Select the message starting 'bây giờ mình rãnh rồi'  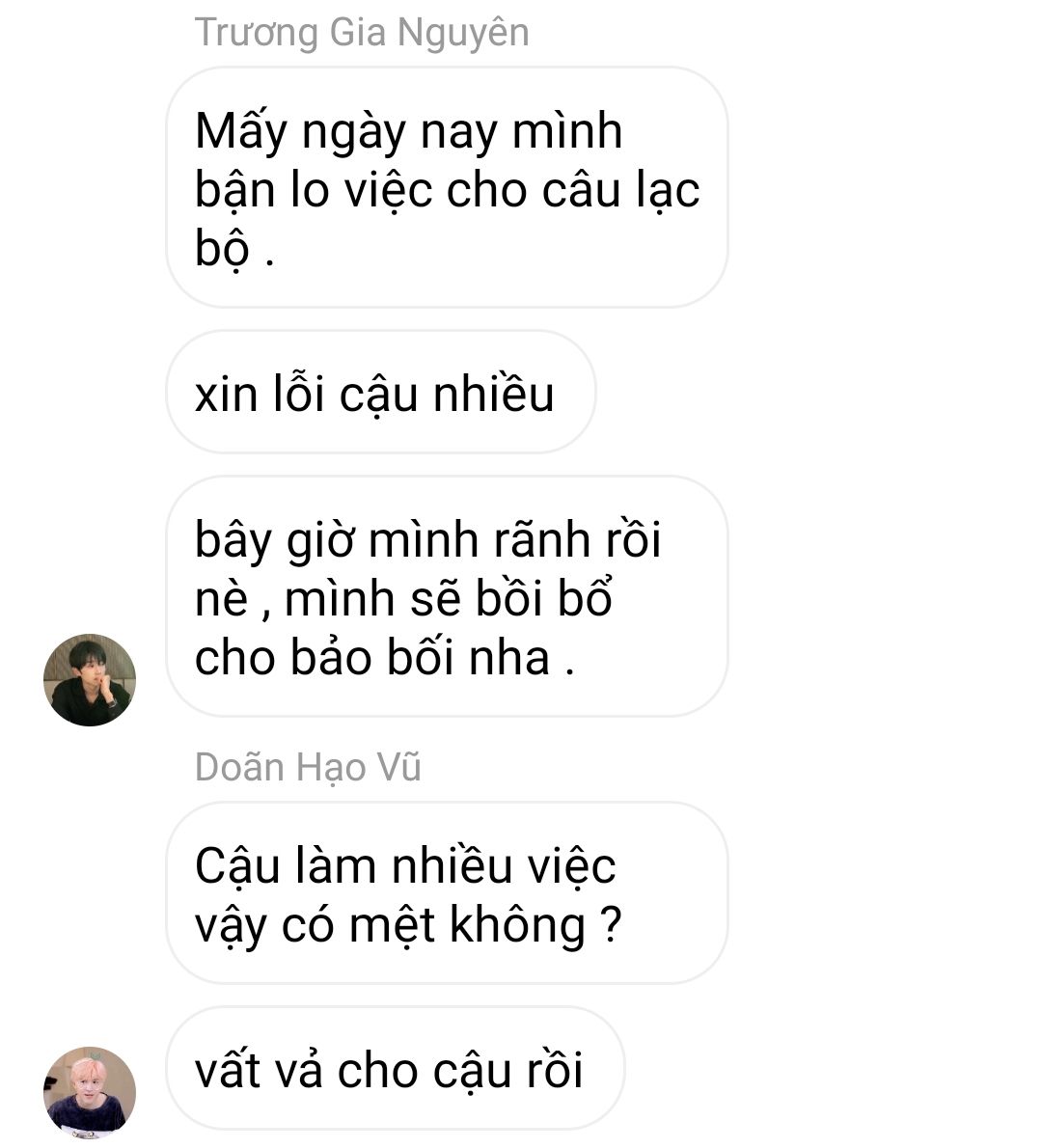pyautogui.click(x=448, y=596)
